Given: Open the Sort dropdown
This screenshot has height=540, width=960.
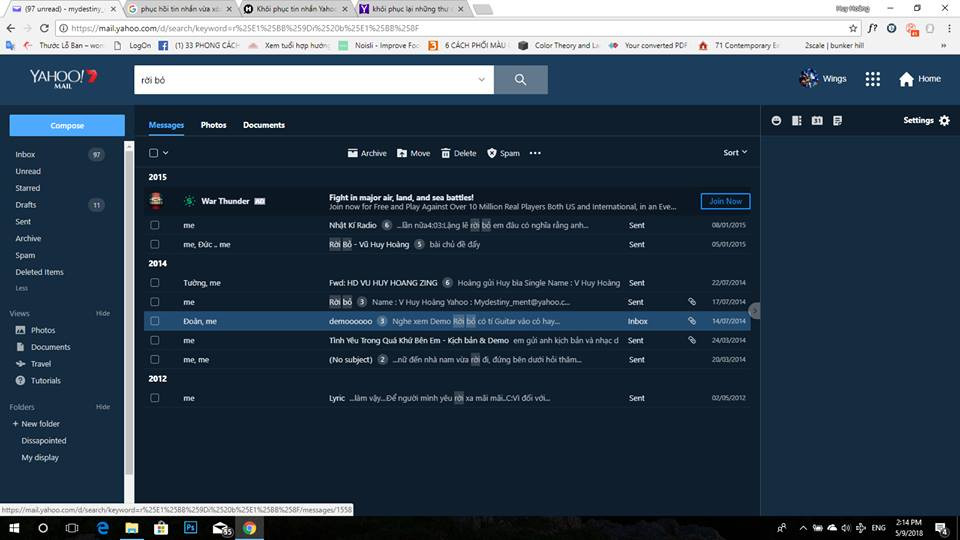Looking at the screenshot, I should coord(735,153).
